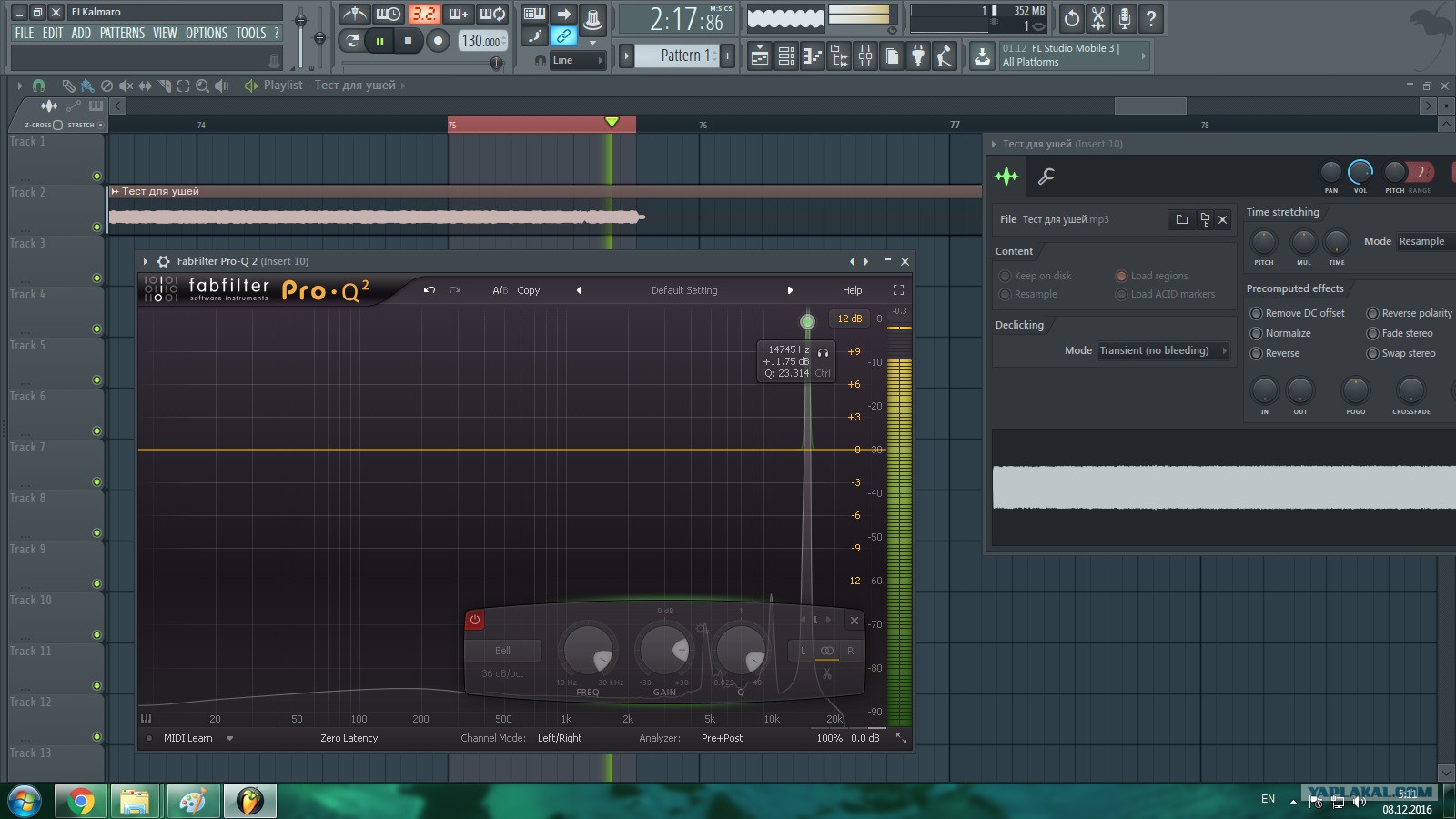Stop playback with the stop button

[x=408, y=41]
